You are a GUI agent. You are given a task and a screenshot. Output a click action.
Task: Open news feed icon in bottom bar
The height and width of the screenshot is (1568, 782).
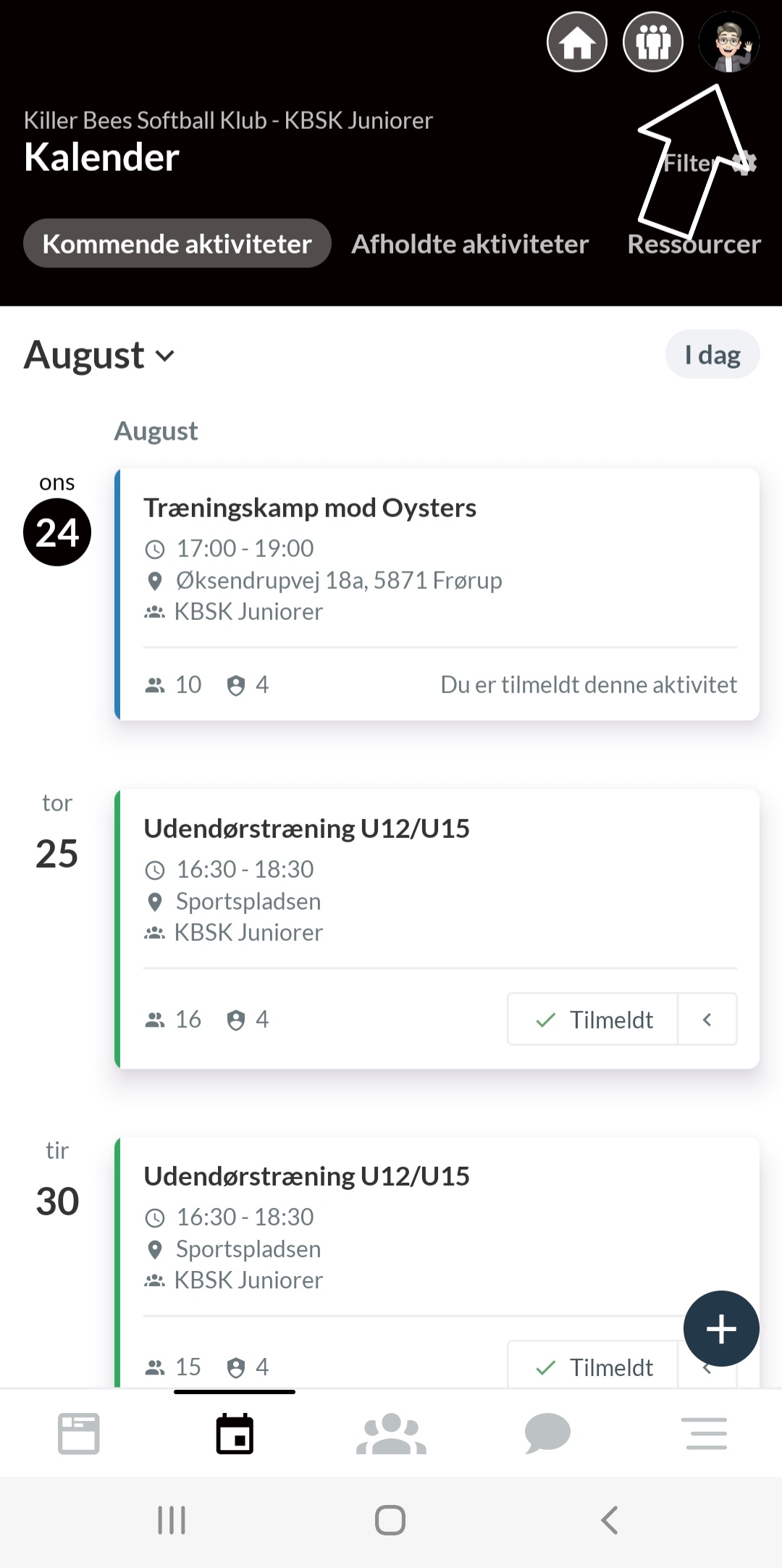click(x=78, y=1433)
